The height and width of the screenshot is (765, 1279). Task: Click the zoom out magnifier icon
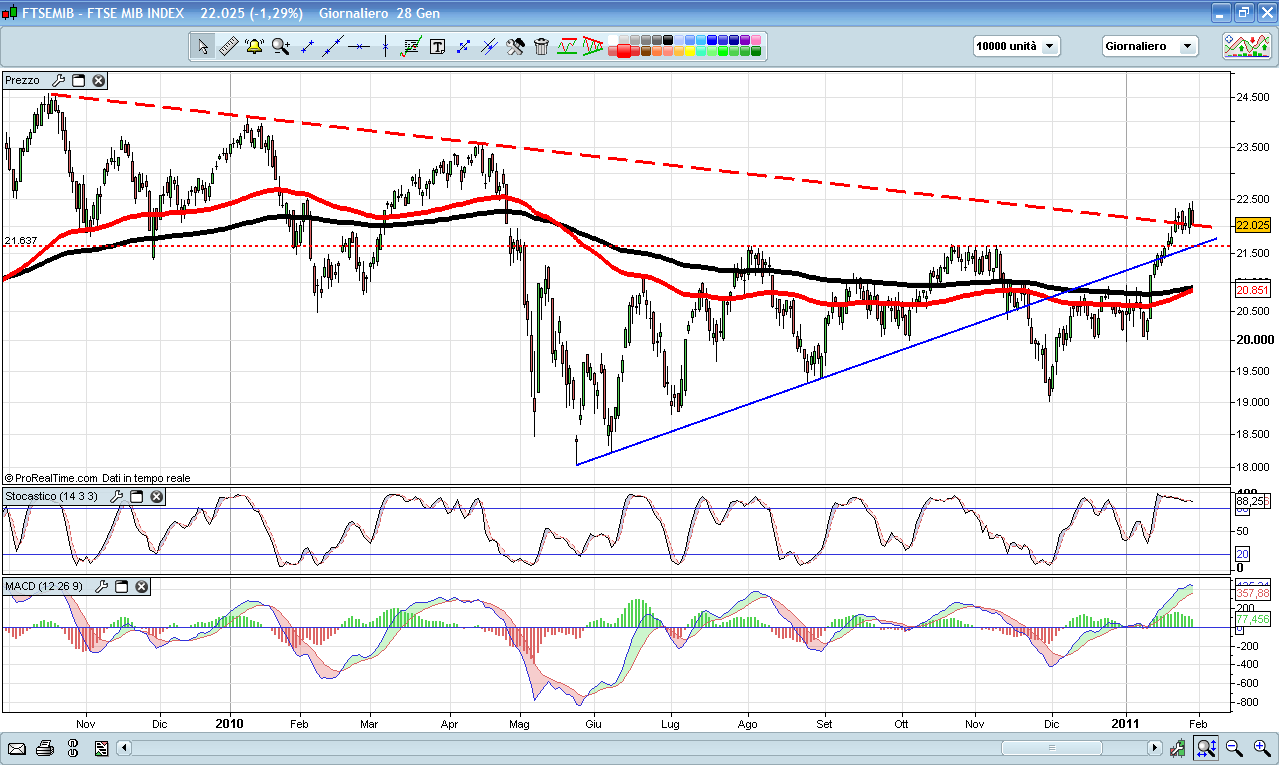[x=1234, y=748]
